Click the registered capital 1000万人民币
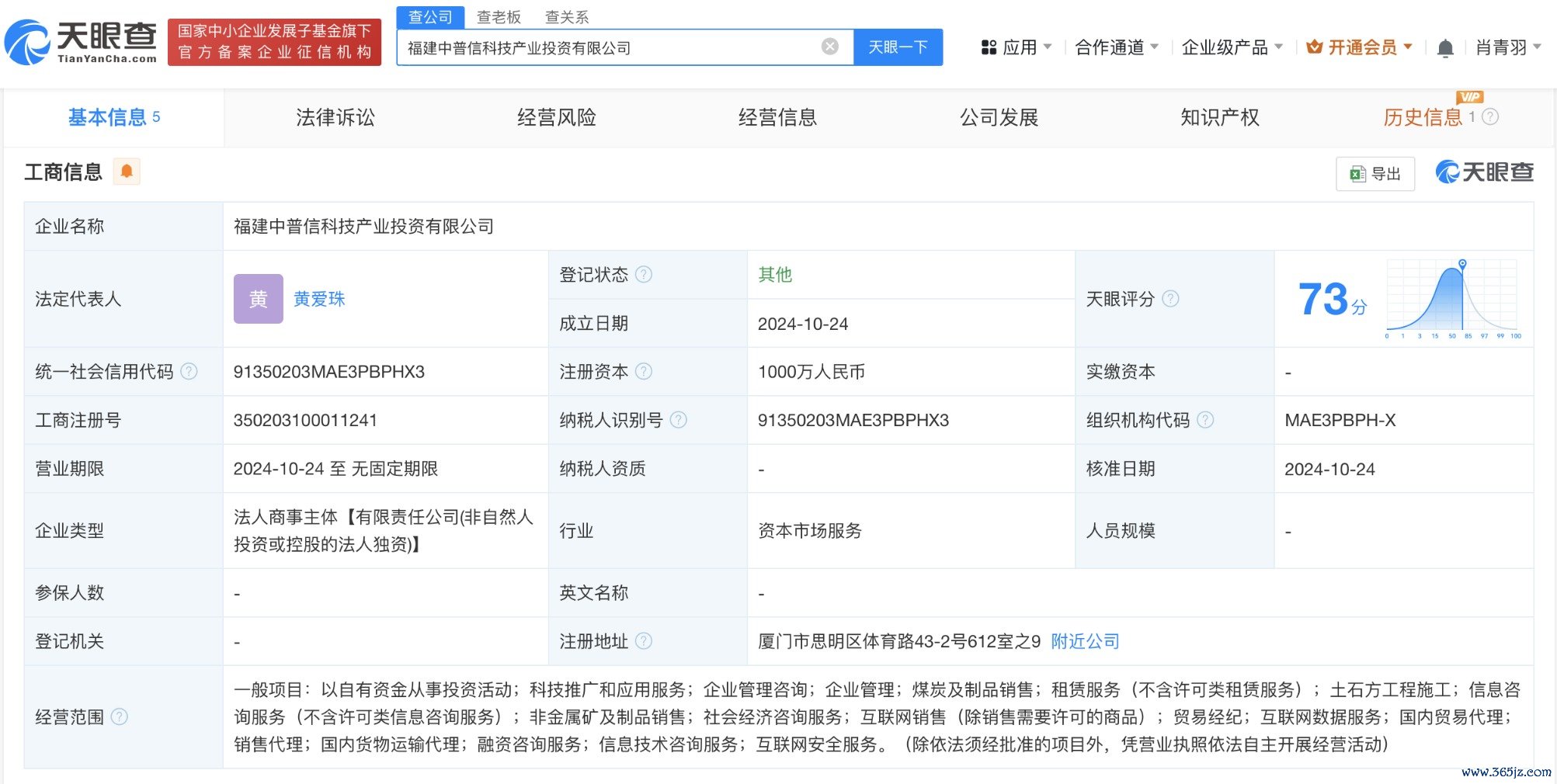The height and width of the screenshot is (784, 1557). (x=812, y=372)
